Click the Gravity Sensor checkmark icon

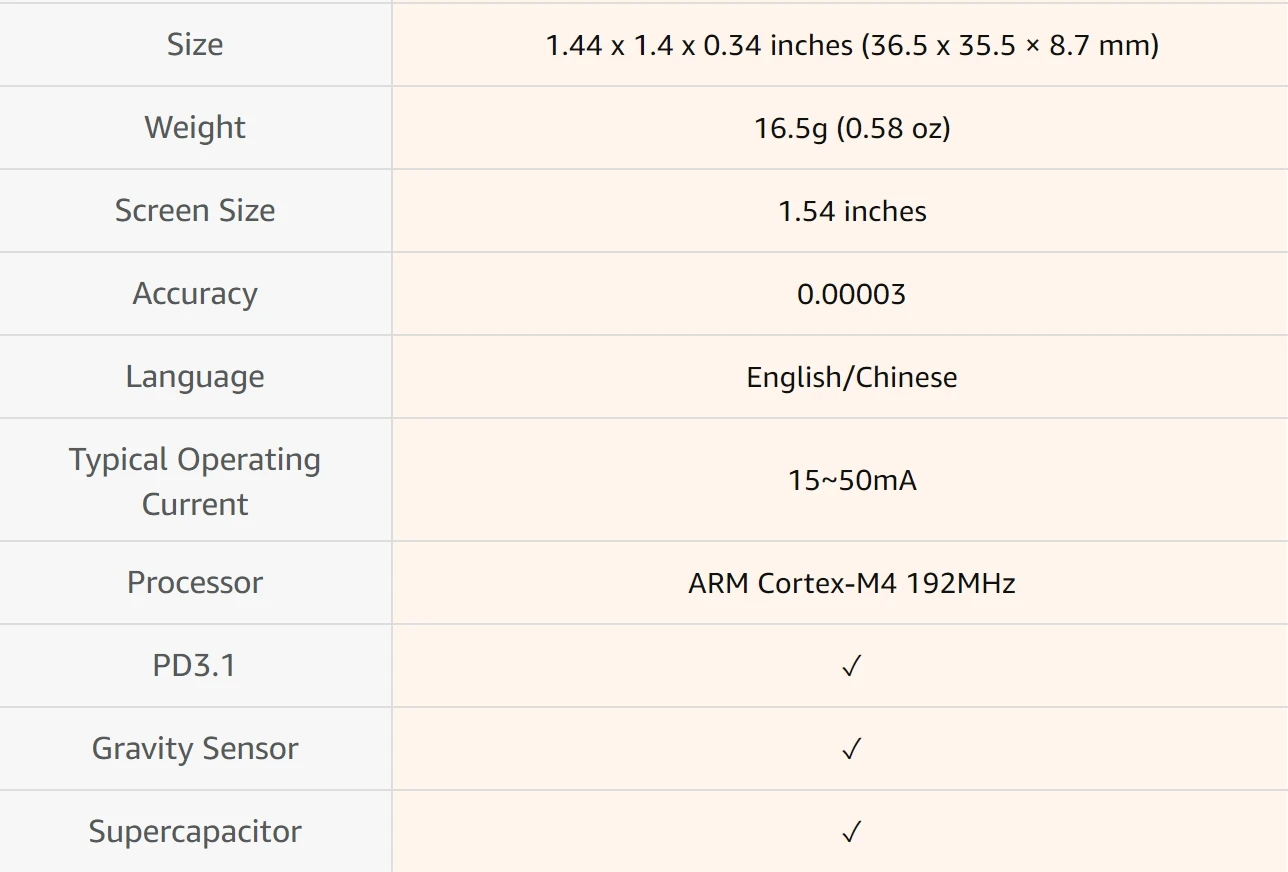tap(851, 749)
